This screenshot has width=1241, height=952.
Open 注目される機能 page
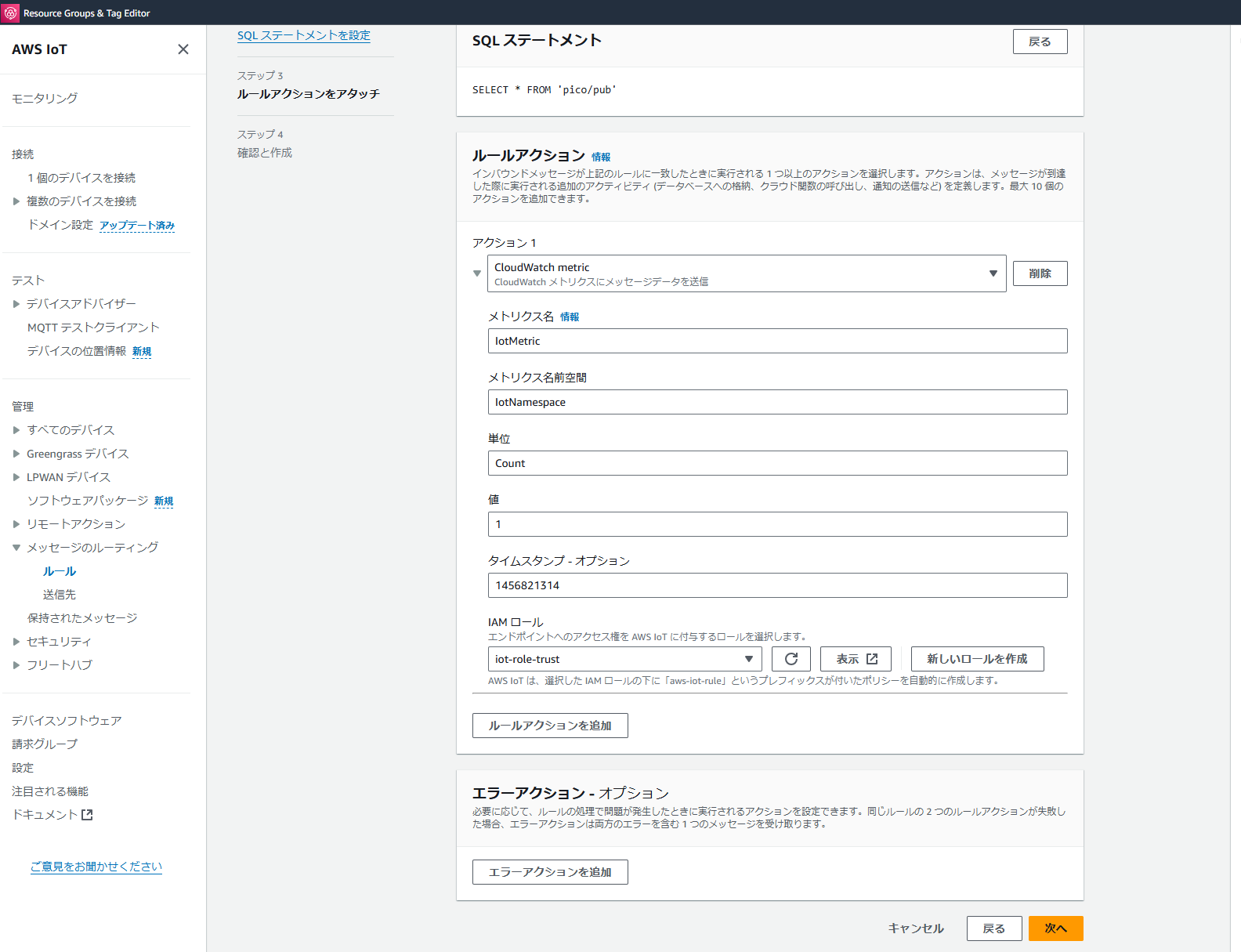50,791
